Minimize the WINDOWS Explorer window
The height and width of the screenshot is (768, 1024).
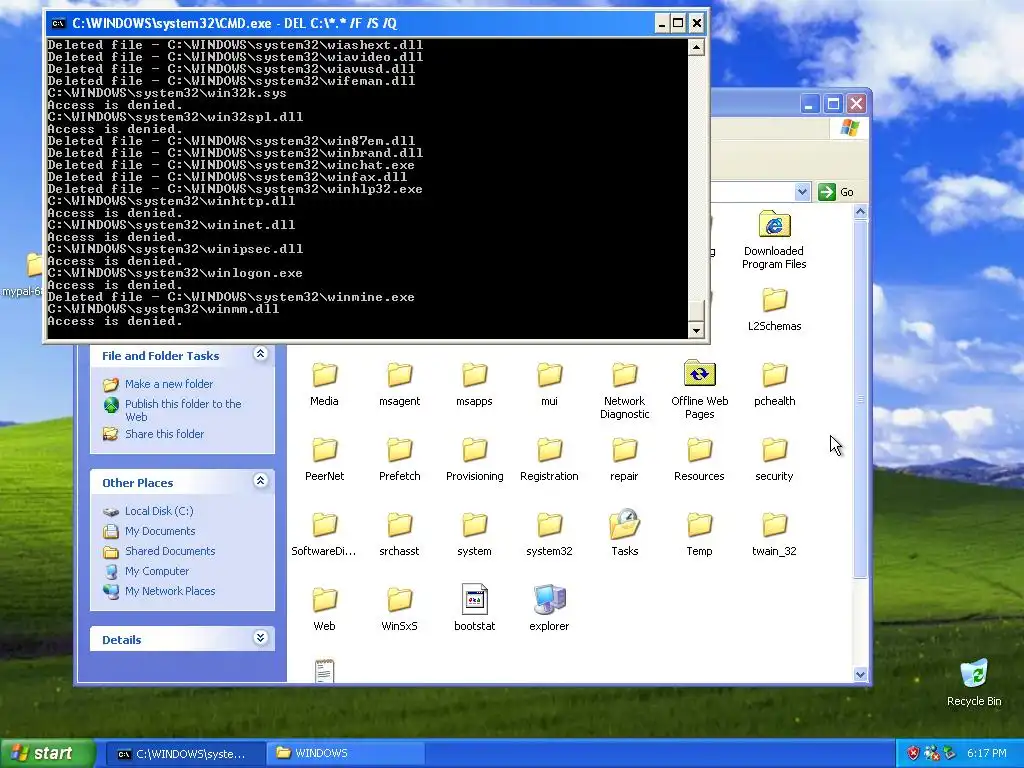(810, 104)
